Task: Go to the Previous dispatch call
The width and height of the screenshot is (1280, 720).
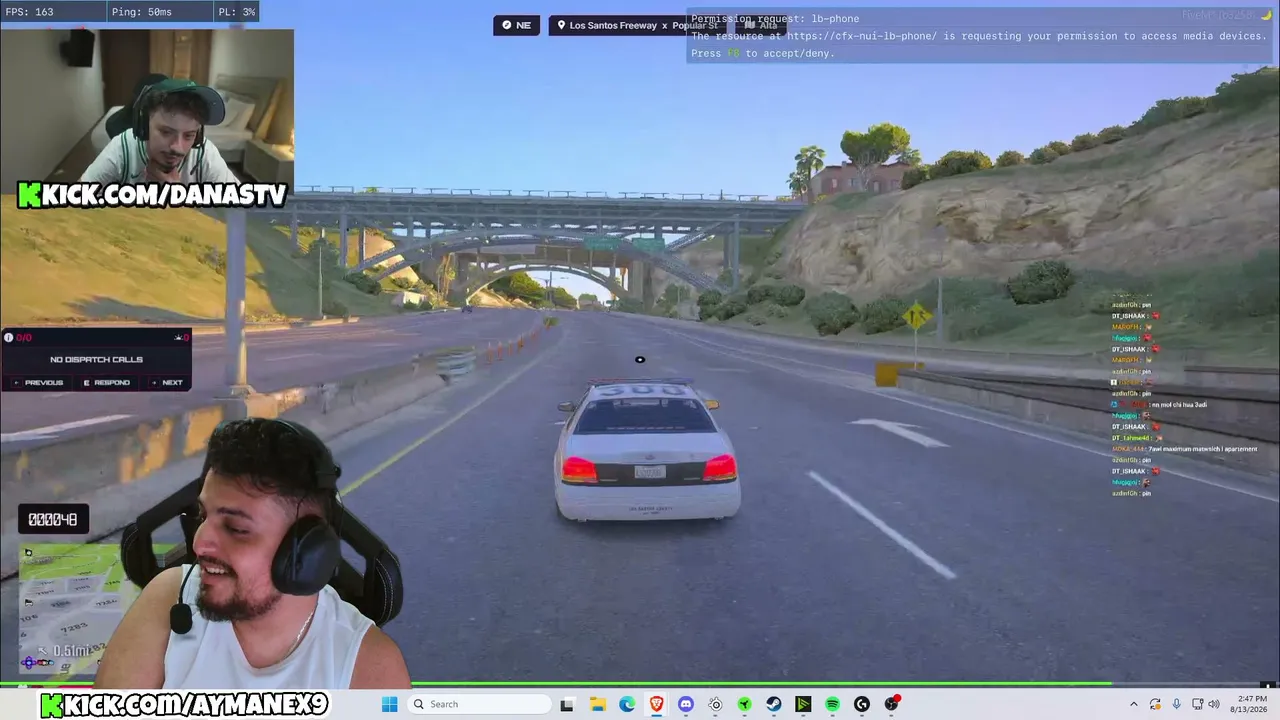Action: (38, 382)
